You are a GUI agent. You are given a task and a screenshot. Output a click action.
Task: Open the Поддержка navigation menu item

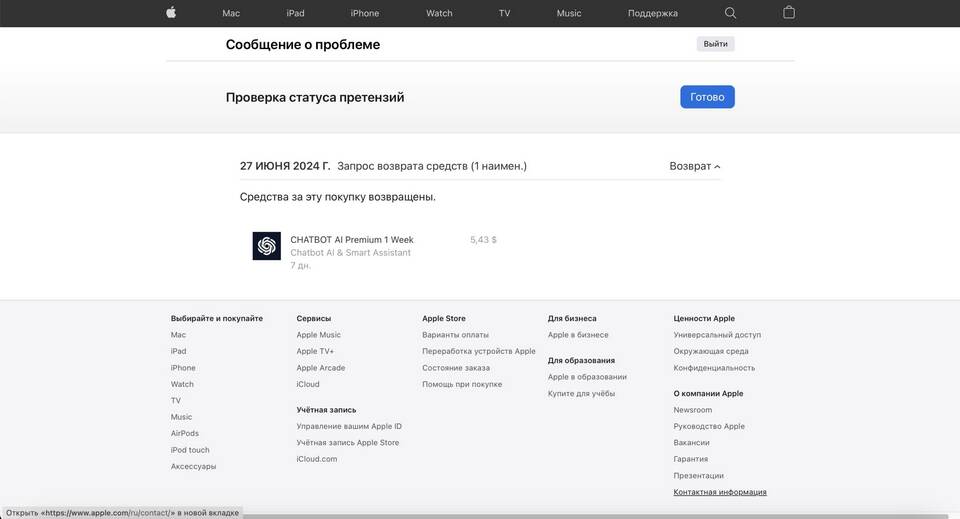tap(653, 13)
